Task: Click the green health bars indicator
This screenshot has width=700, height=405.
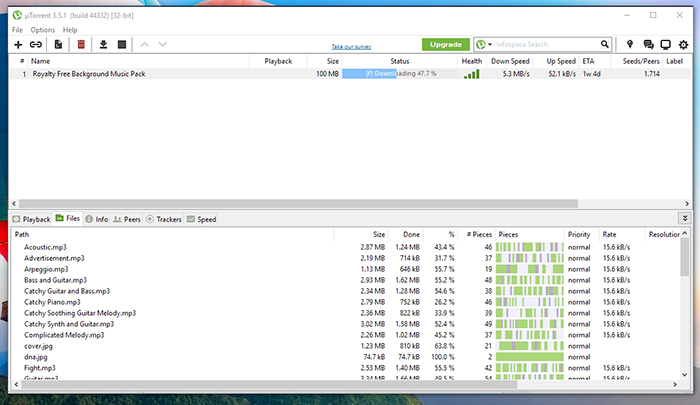Action: pos(471,74)
